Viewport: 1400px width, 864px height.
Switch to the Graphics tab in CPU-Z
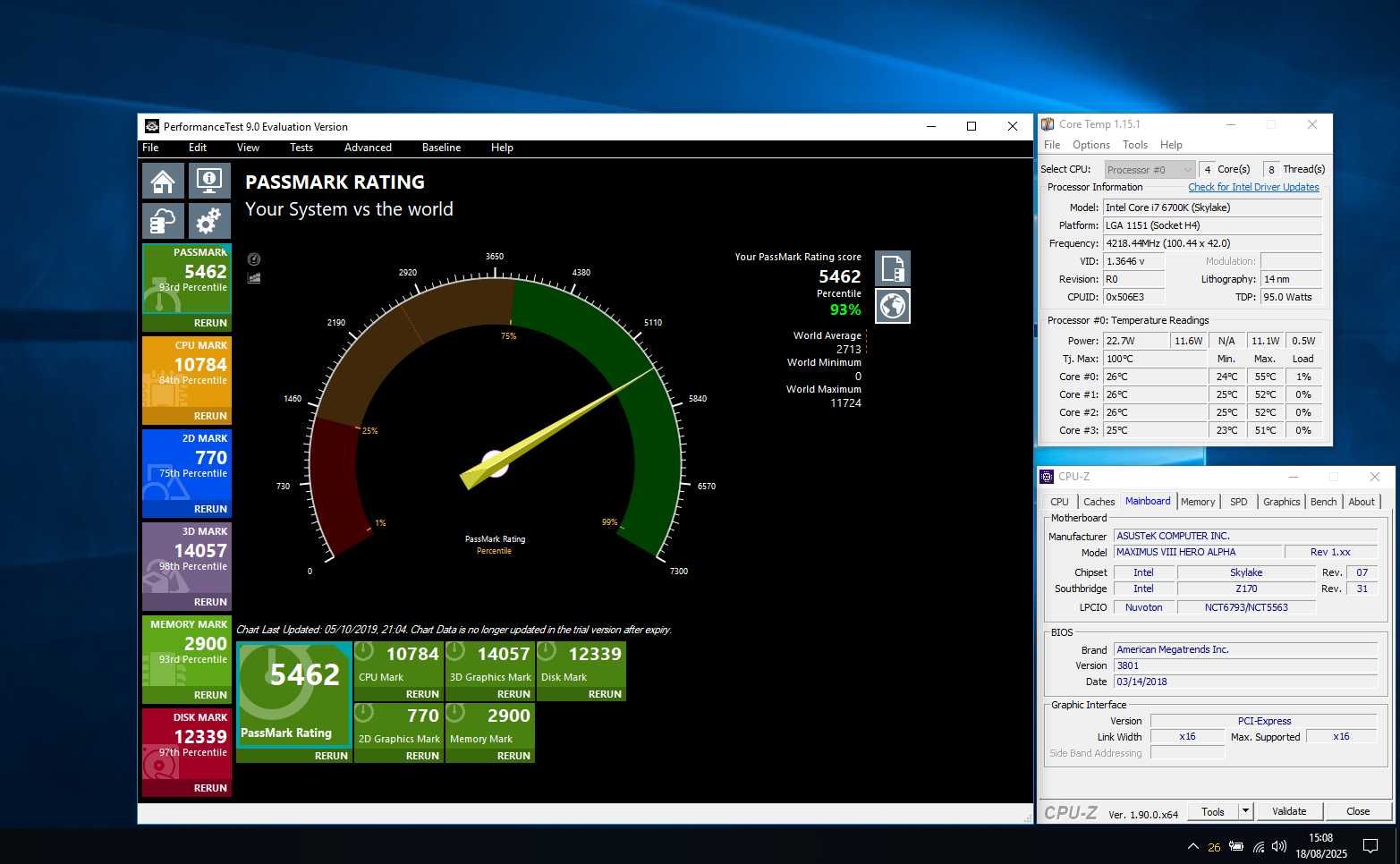1281,502
